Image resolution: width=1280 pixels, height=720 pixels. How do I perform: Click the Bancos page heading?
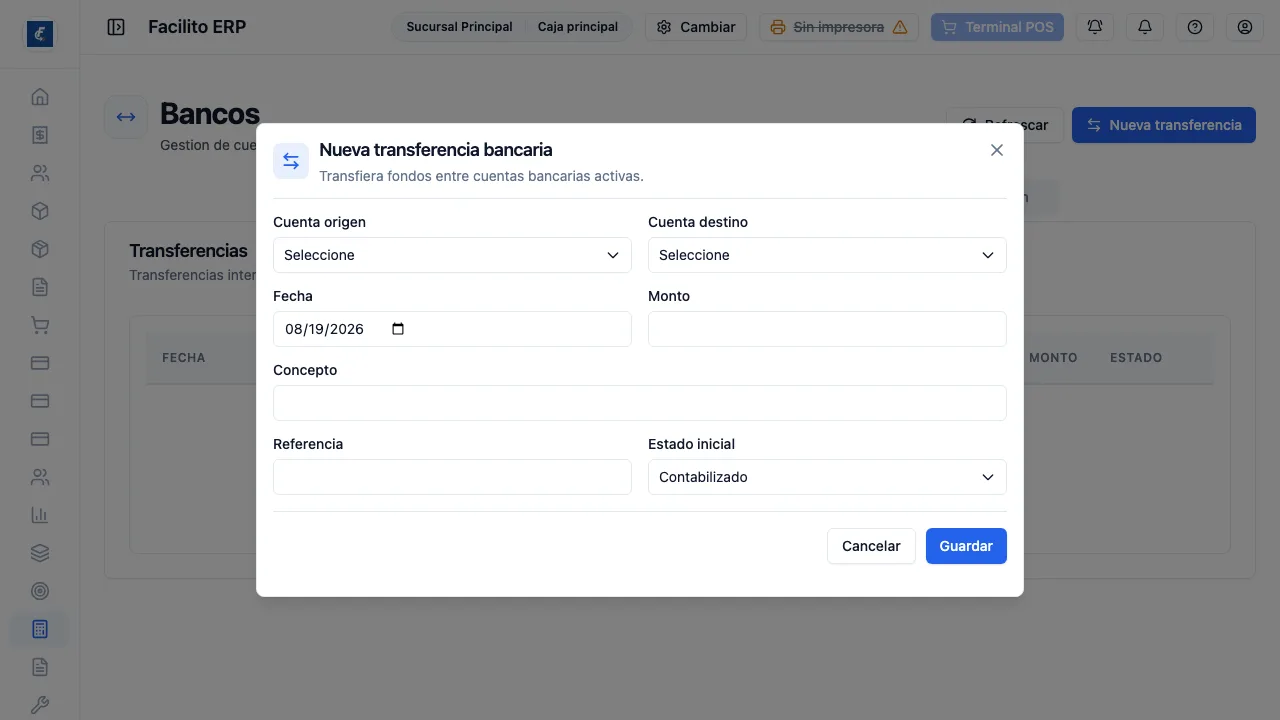(x=210, y=114)
